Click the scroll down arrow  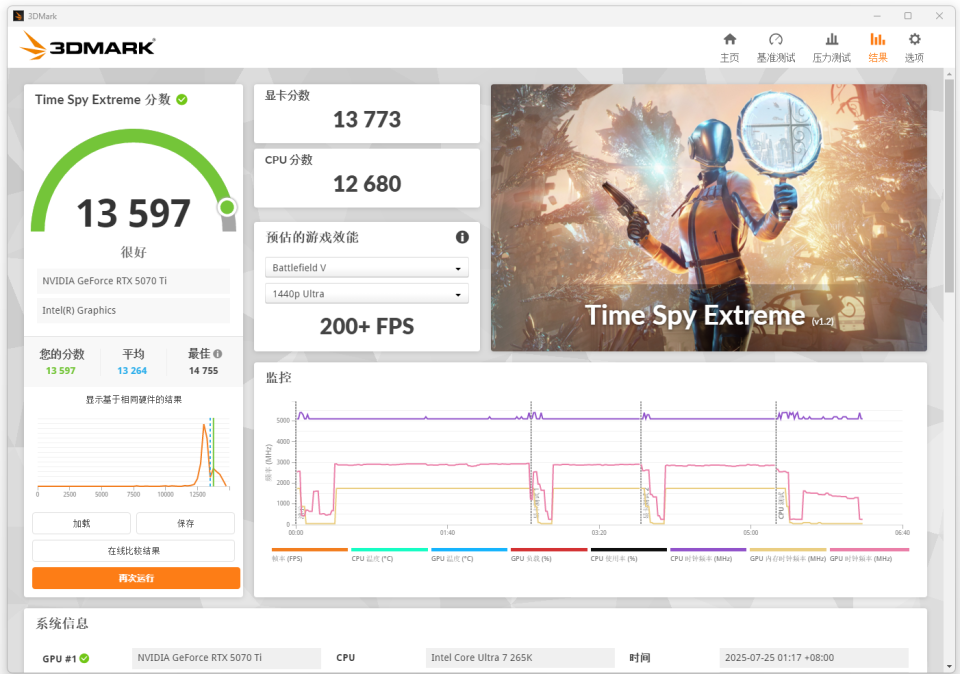pos(950,666)
